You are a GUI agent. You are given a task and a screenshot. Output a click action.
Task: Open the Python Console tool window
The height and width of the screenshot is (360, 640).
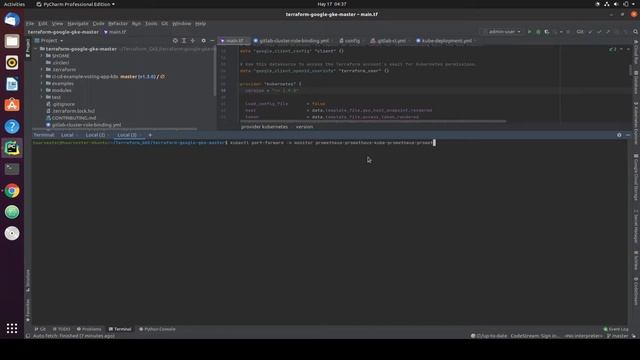pyautogui.click(x=157, y=329)
